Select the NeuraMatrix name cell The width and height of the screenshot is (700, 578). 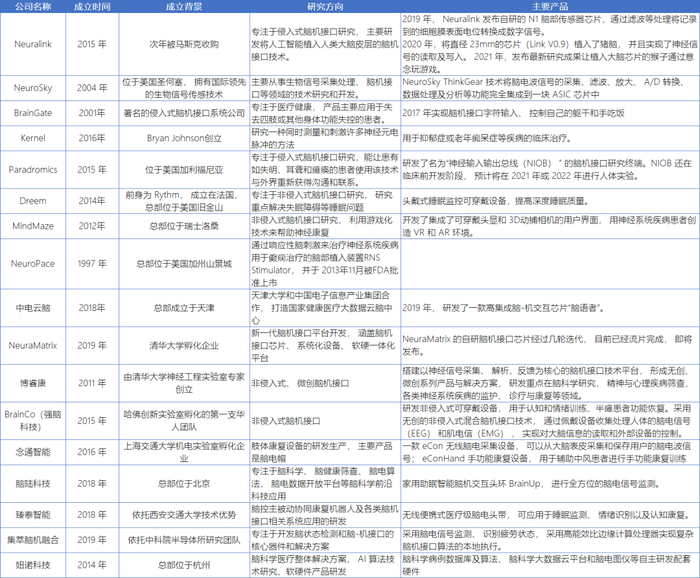coord(33,345)
